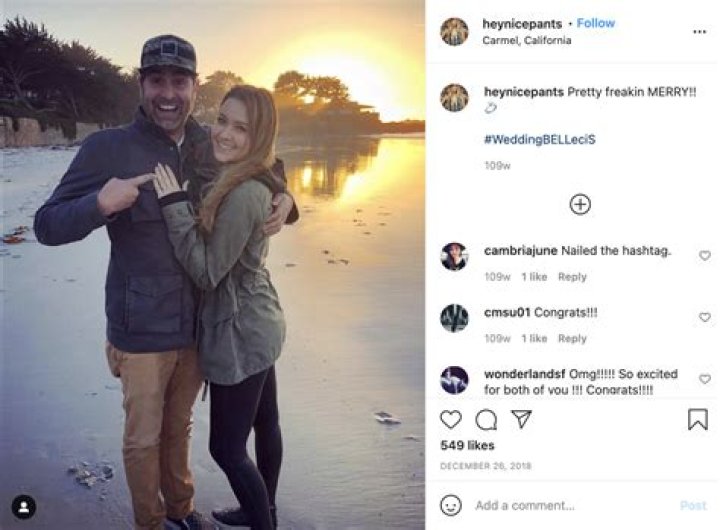Follow the heynicepants account
Screen dimensions: 720x530
(596, 23)
